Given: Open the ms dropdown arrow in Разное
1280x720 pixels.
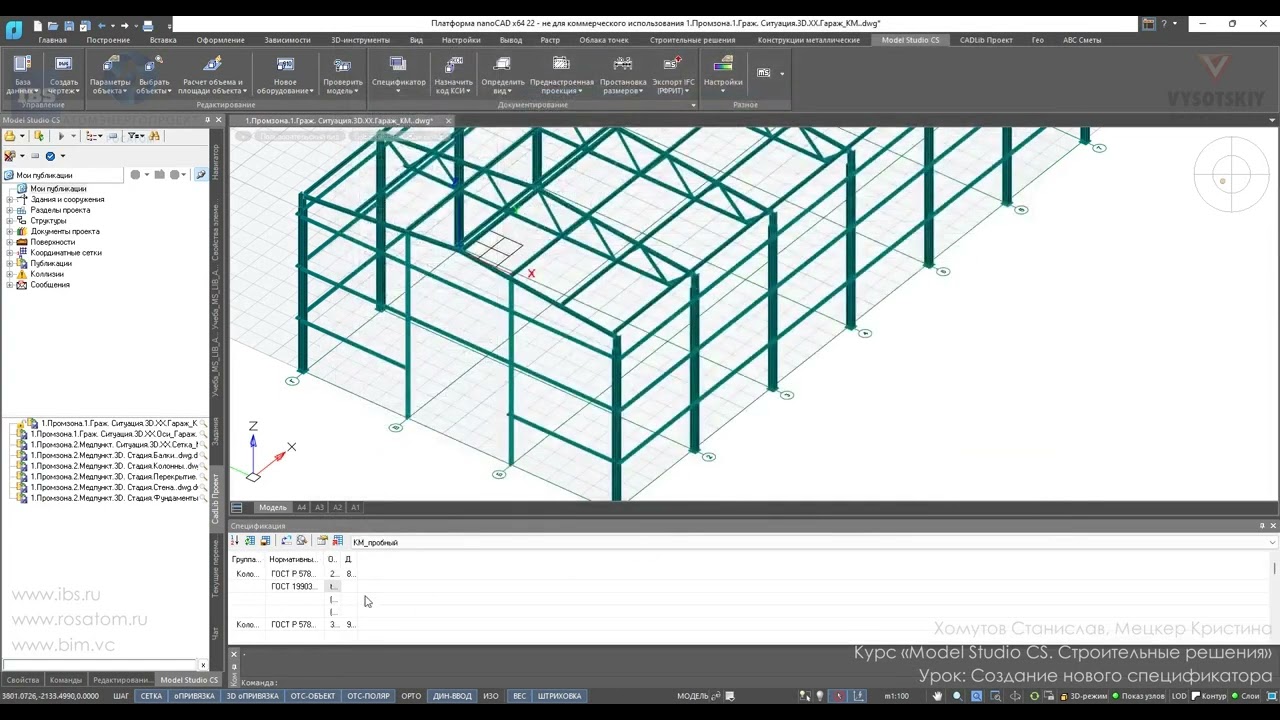Looking at the screenshot, I should (x=782, y=74).
